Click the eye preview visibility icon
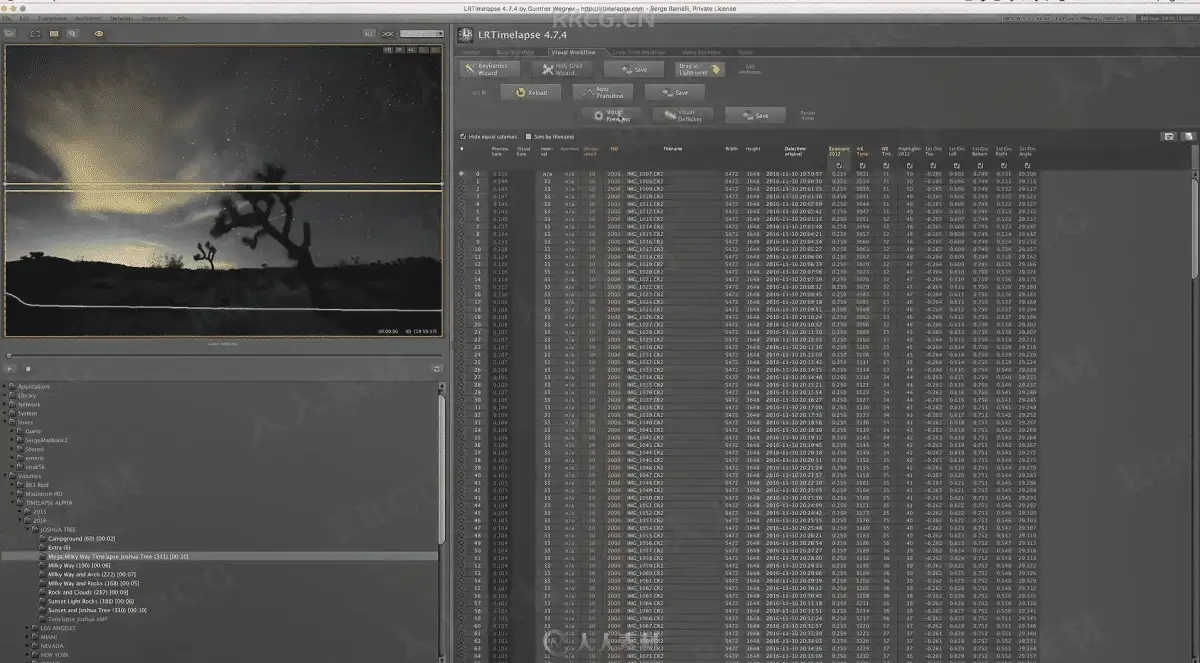The image size is (1200, 663). (x=99, y=34)
